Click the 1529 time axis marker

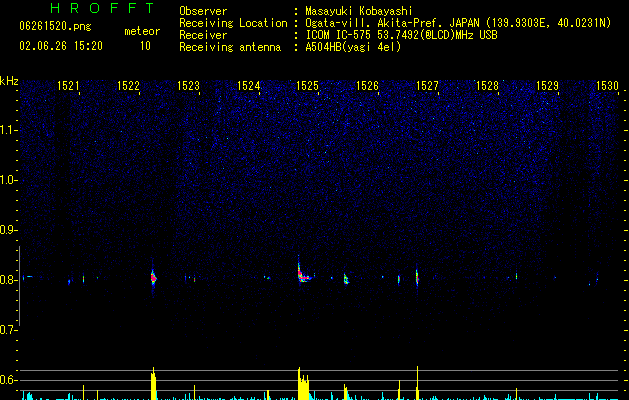coord(547,86)
